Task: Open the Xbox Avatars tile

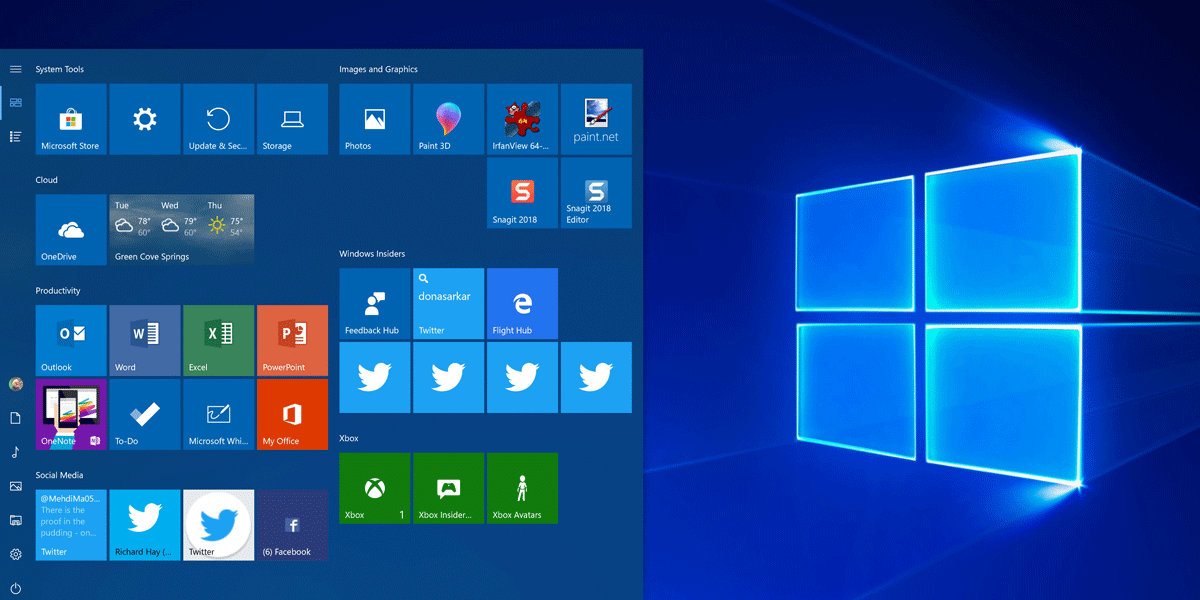Action: (x=522, y=488)
